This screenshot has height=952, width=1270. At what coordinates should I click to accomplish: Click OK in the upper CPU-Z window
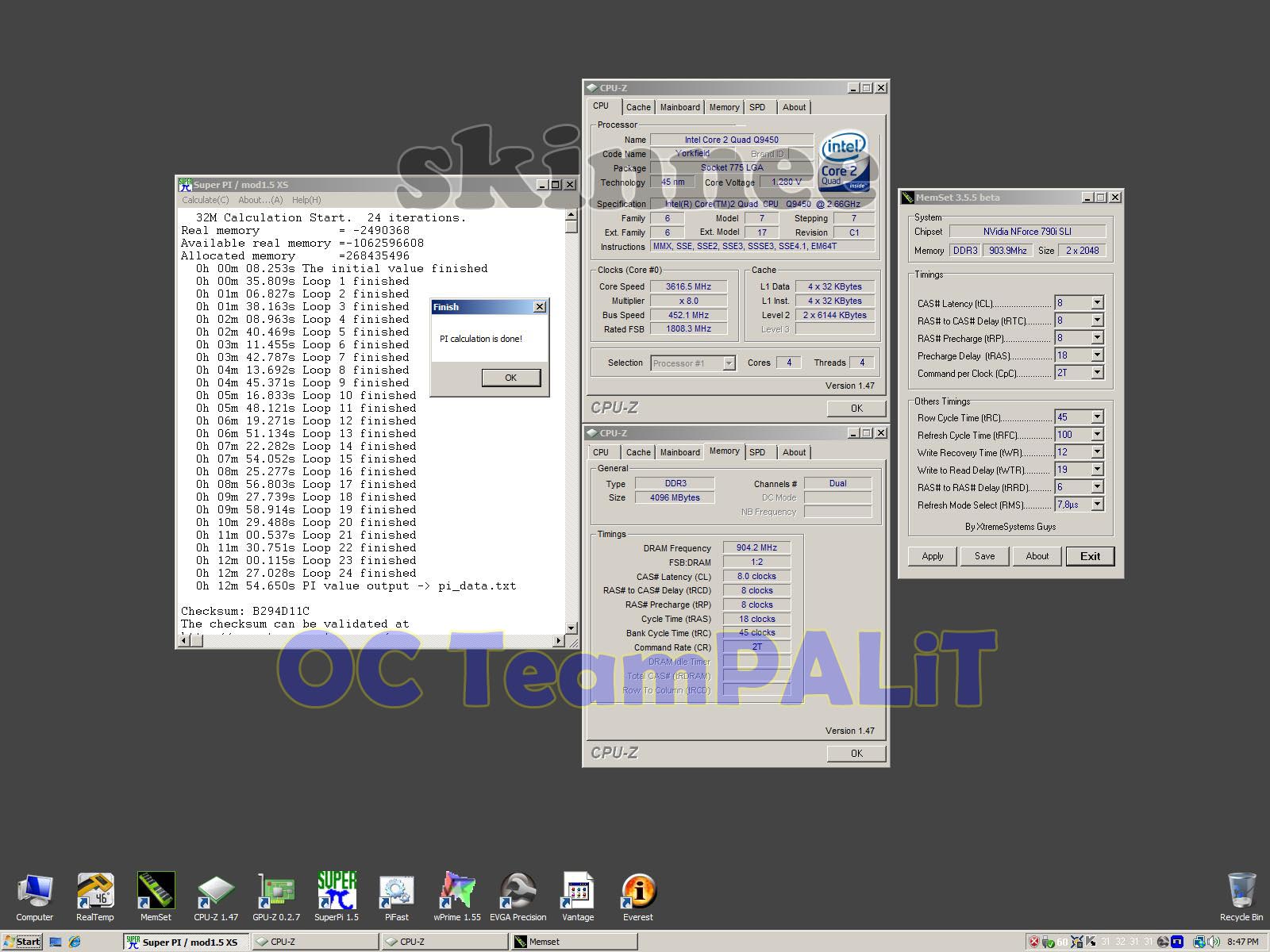pos(856,409)
